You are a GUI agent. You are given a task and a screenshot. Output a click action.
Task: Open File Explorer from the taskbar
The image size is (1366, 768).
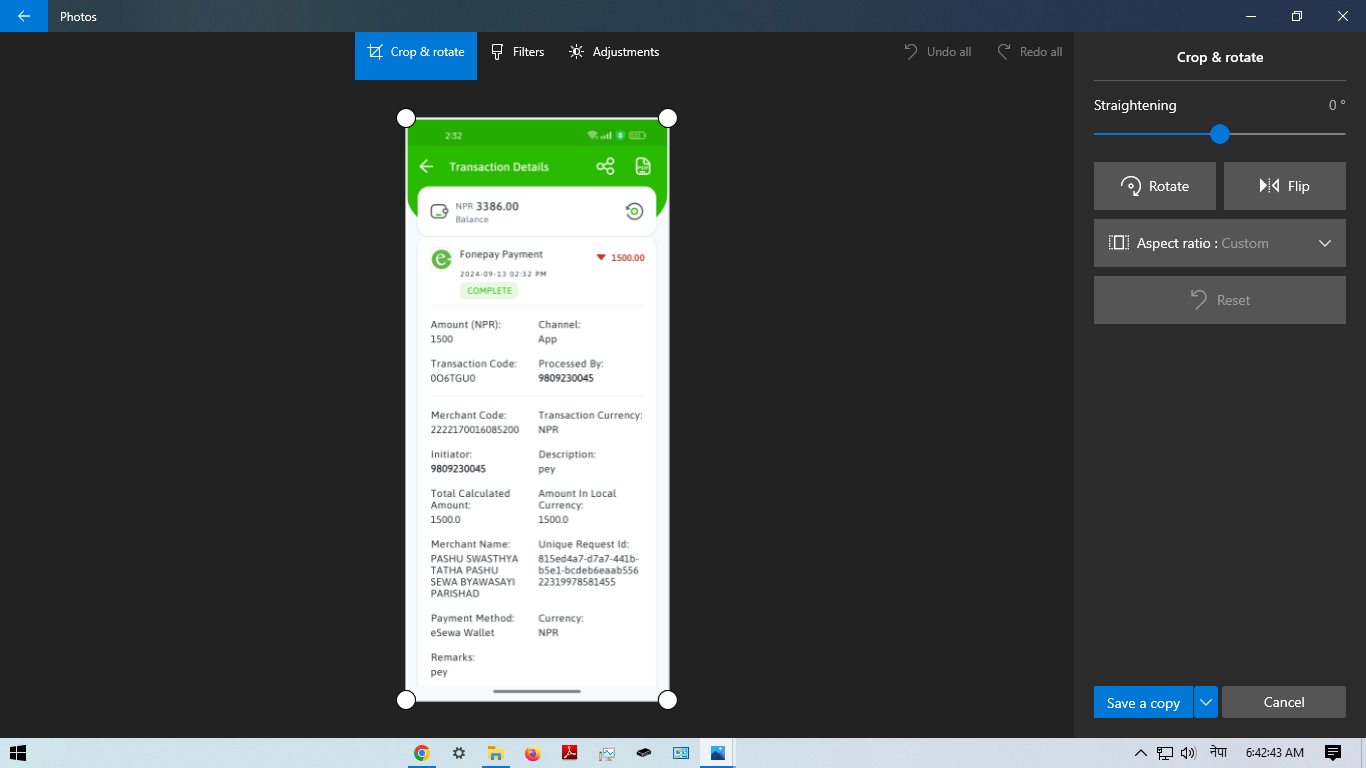494,753
